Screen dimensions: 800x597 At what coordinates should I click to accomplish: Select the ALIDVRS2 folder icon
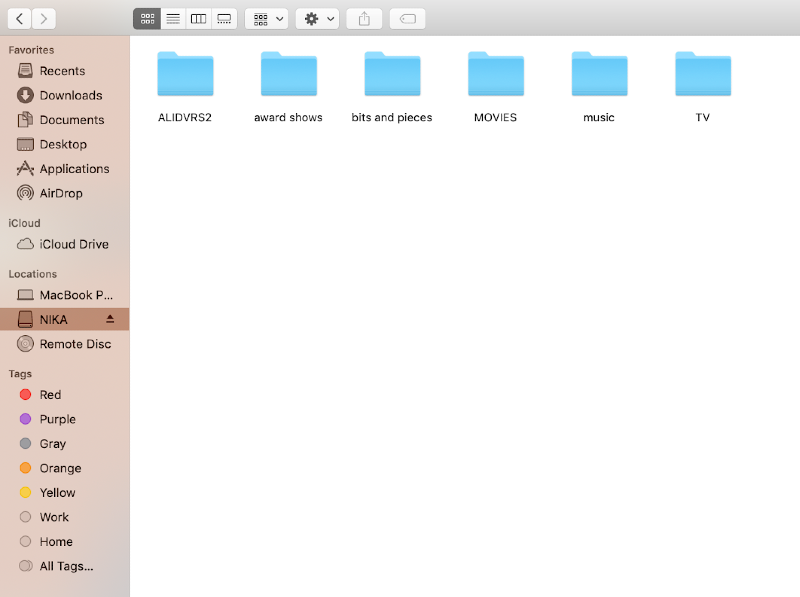185,74
